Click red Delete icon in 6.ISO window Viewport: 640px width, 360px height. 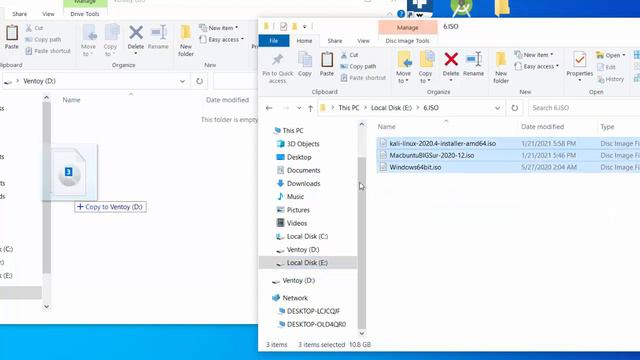[x=451, y=60]
